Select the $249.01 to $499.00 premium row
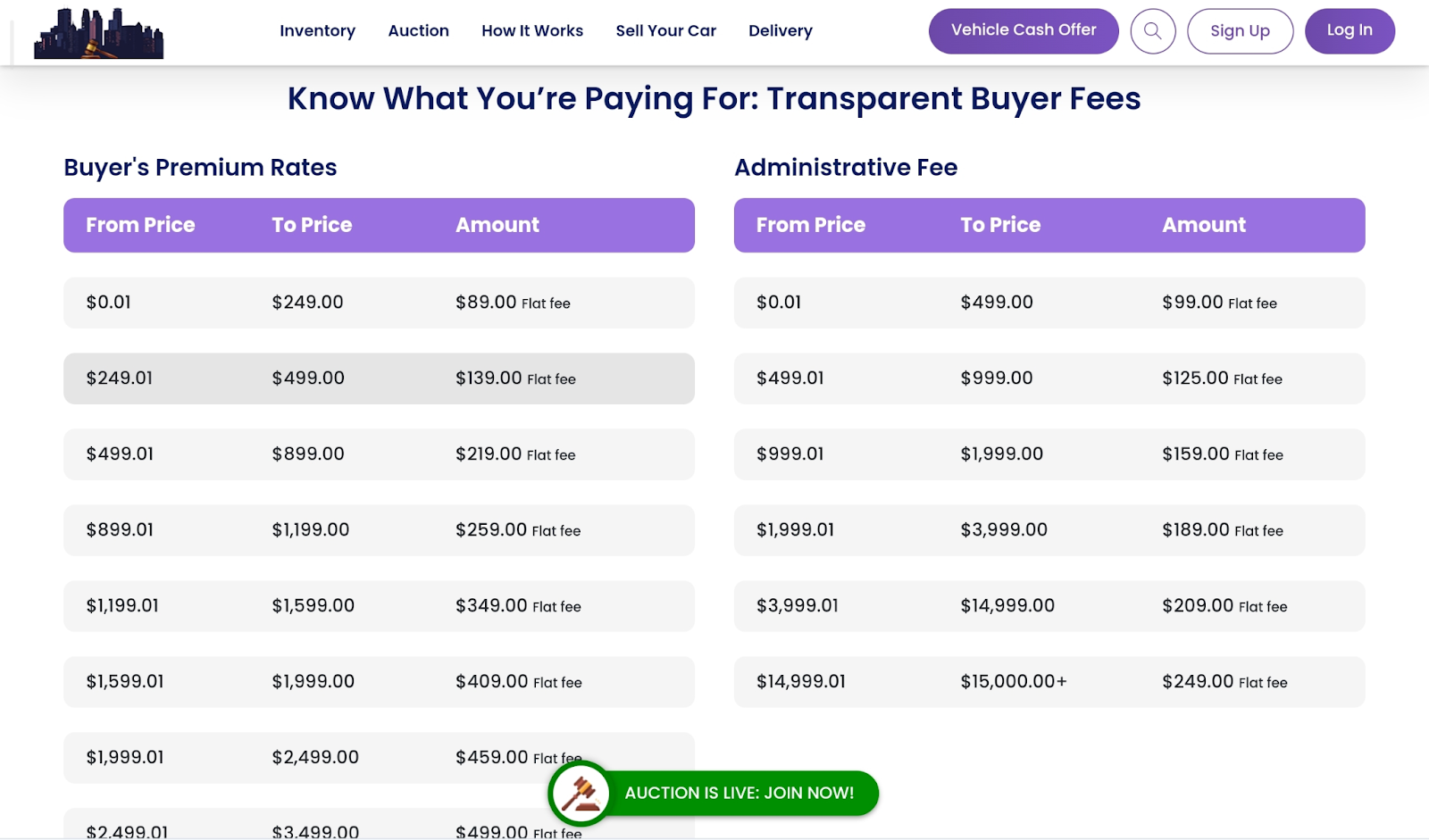Viewport: 1429px width, 840px height. (379, 378)
